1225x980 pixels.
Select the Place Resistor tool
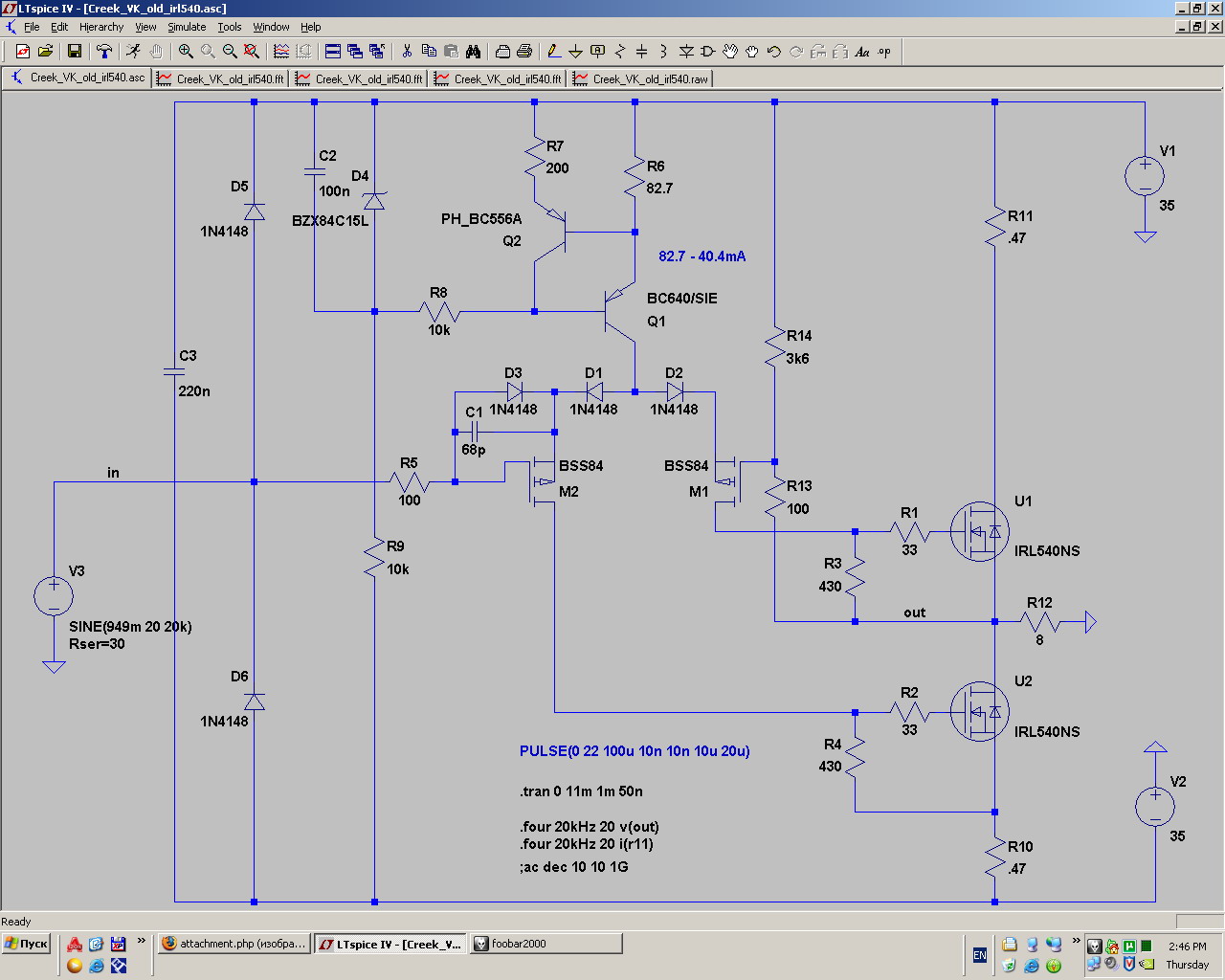620,52
